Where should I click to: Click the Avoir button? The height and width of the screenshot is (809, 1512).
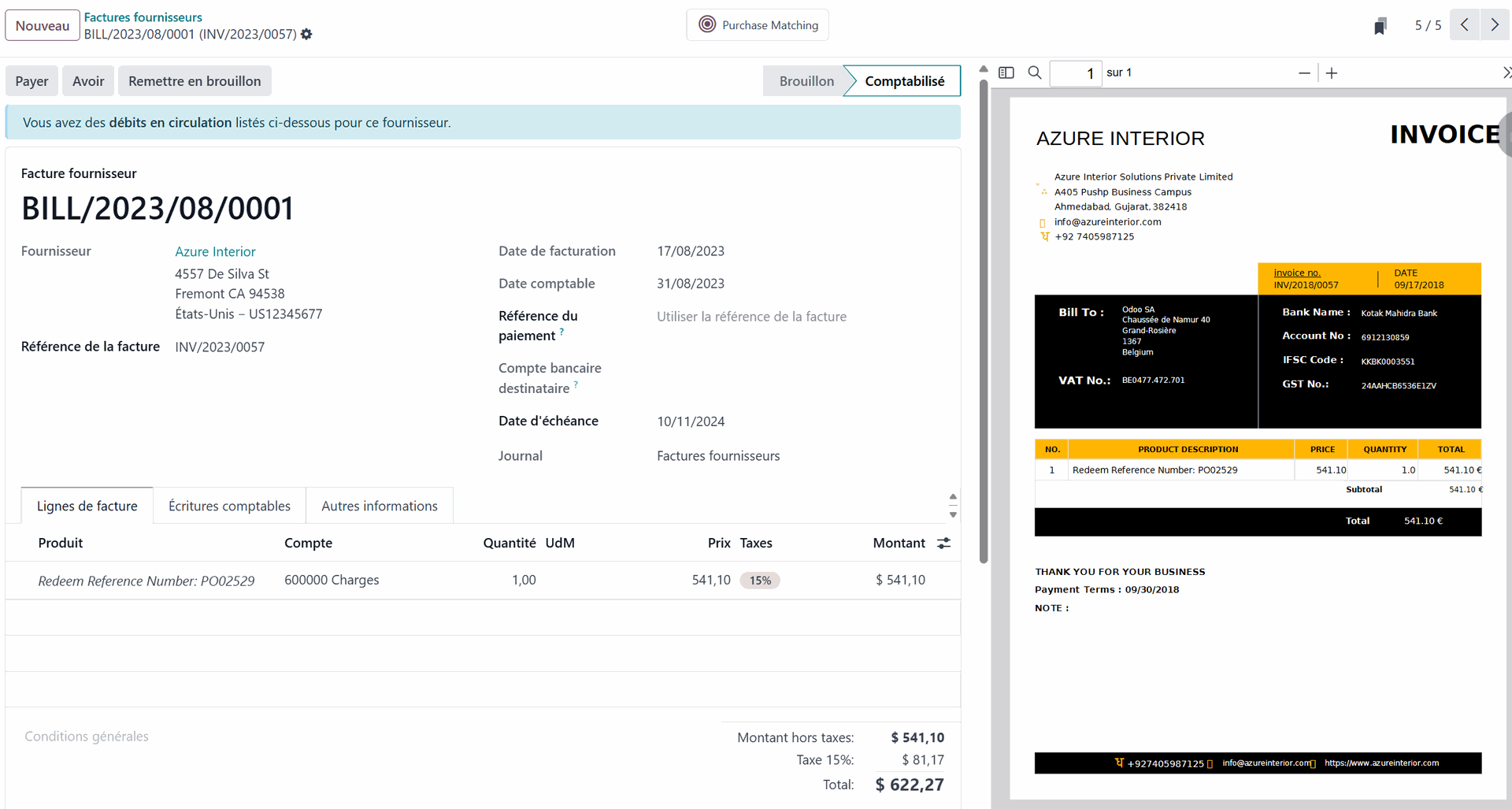tap(88, 81)
